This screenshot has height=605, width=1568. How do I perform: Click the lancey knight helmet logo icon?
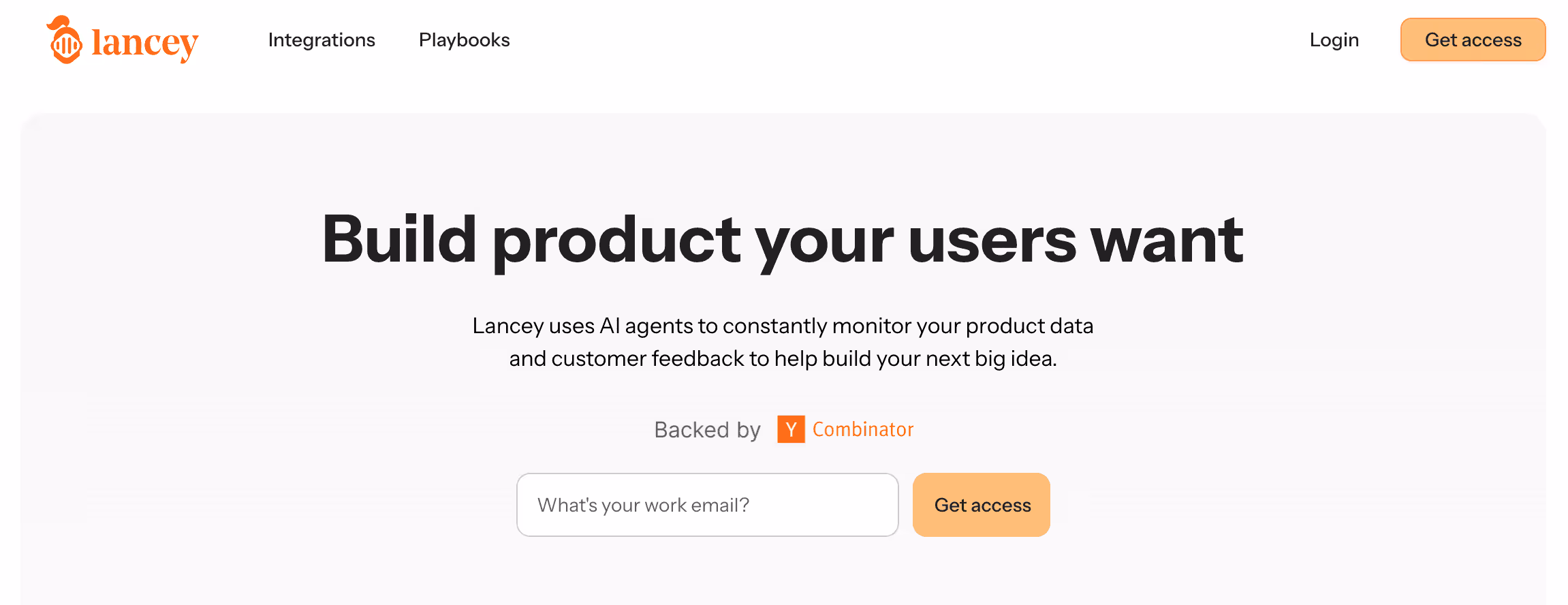click(x=65, y=41)
